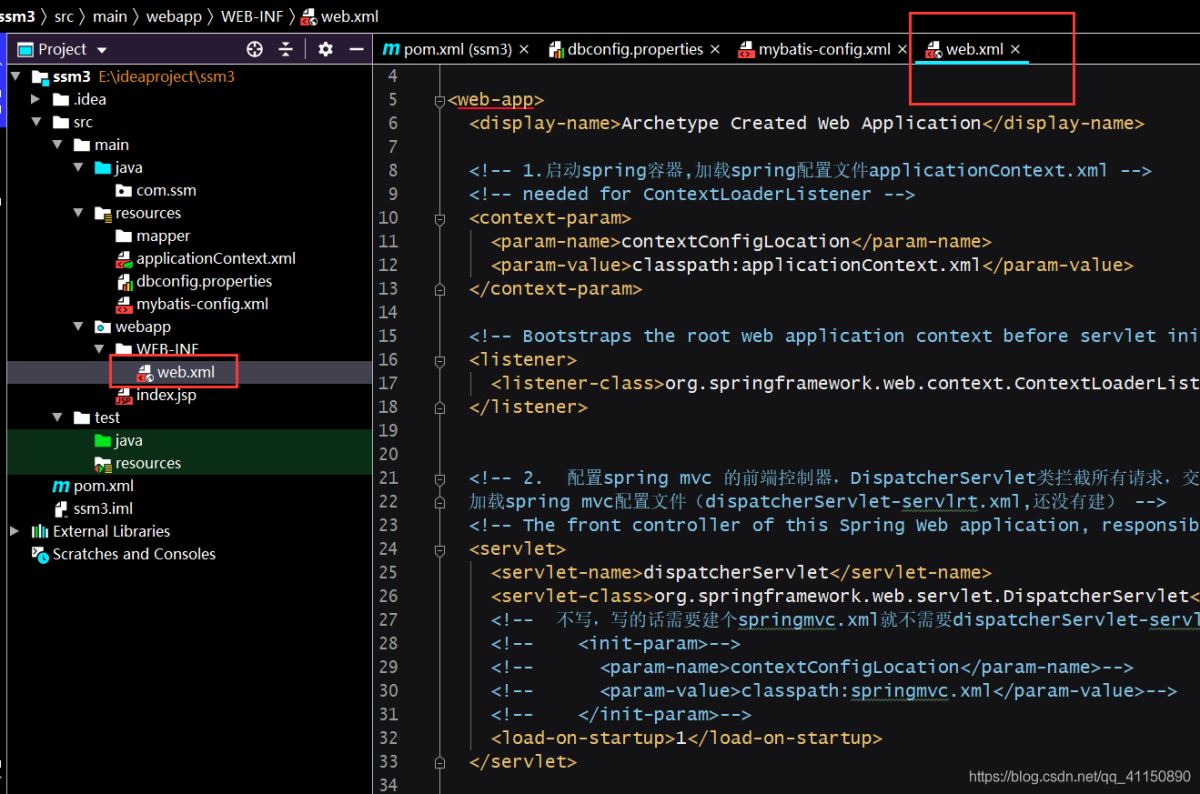
Task: Expand the External Libraries node
Action: click(x=14, y=531)
